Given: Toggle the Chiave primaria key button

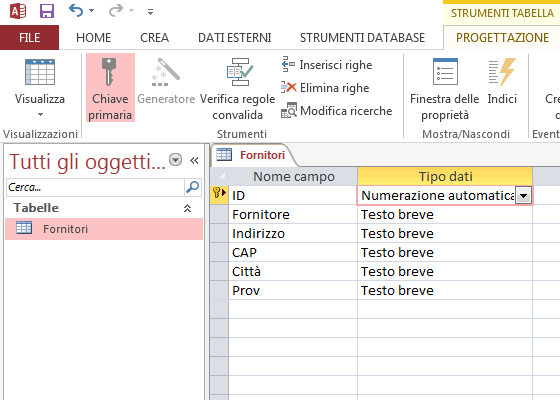Looking at the screenshot, I should [x=110, y=88].
